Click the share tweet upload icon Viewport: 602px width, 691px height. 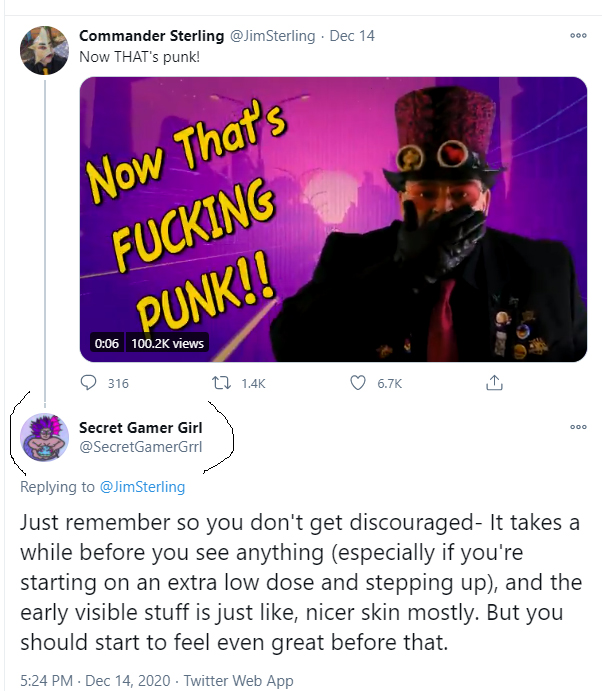tap(492, 382)
